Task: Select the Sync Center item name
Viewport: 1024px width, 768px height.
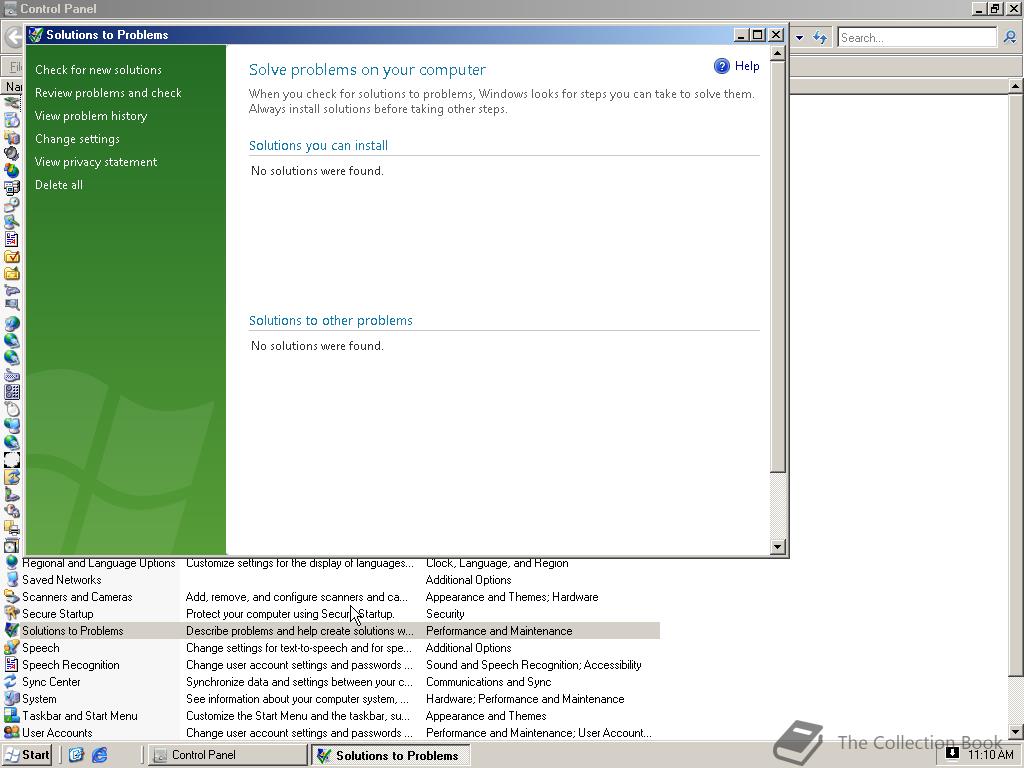Action: [x=51, y=681]
